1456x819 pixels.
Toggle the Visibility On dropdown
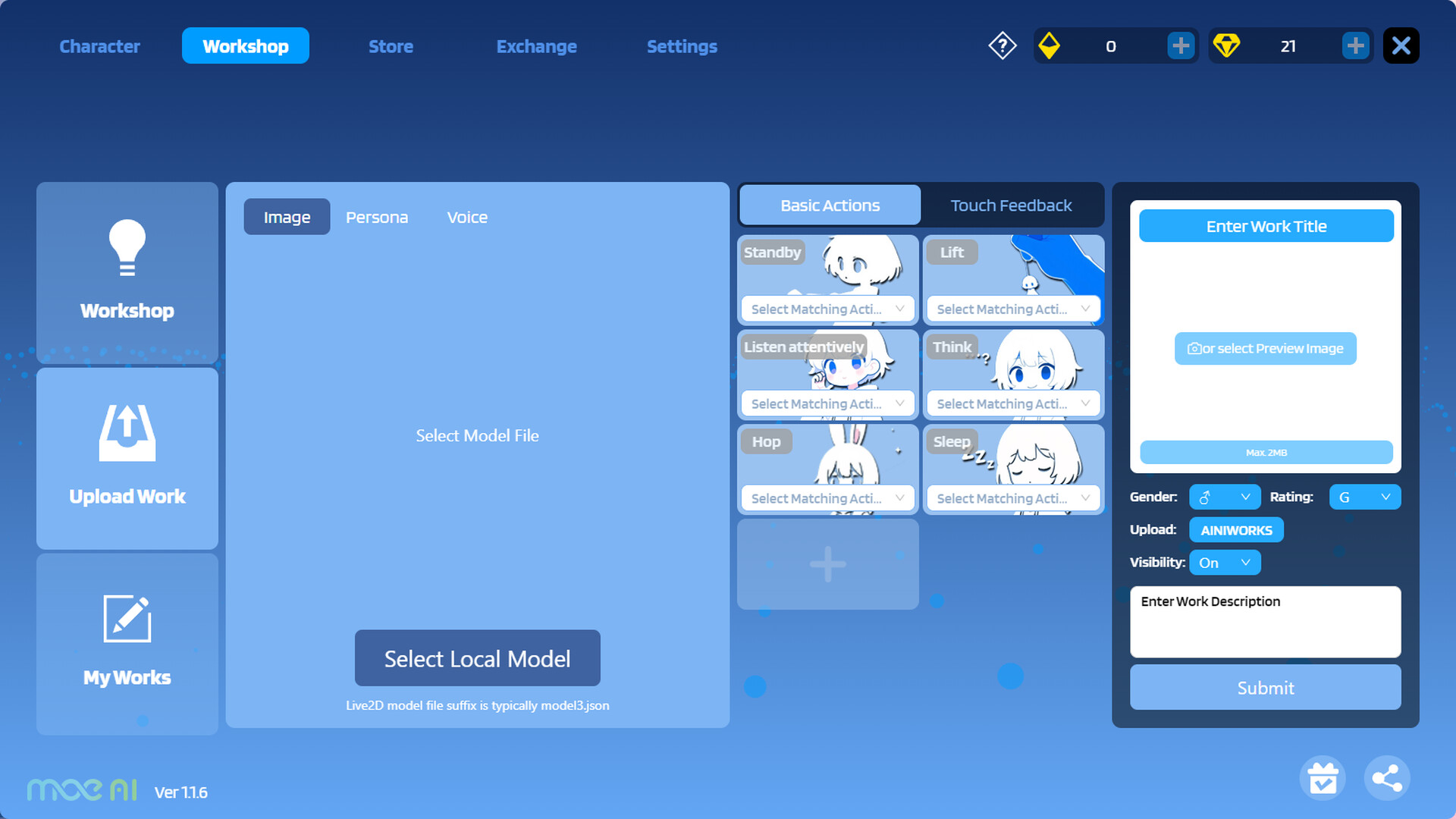1225,563
